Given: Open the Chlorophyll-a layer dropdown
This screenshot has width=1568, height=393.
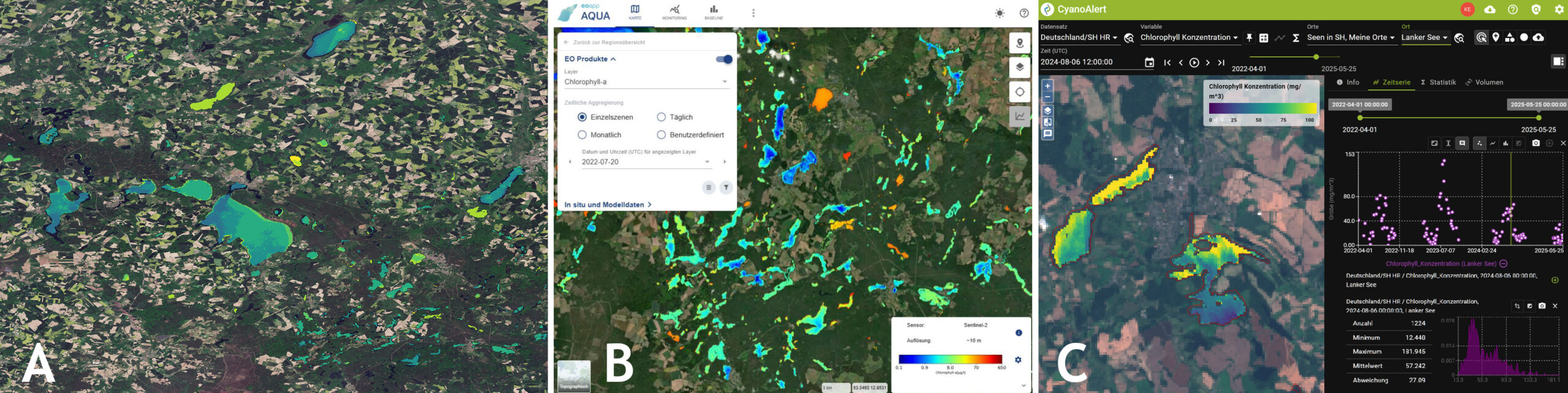Looking at the screenshot, I should [x=646, y=81].
